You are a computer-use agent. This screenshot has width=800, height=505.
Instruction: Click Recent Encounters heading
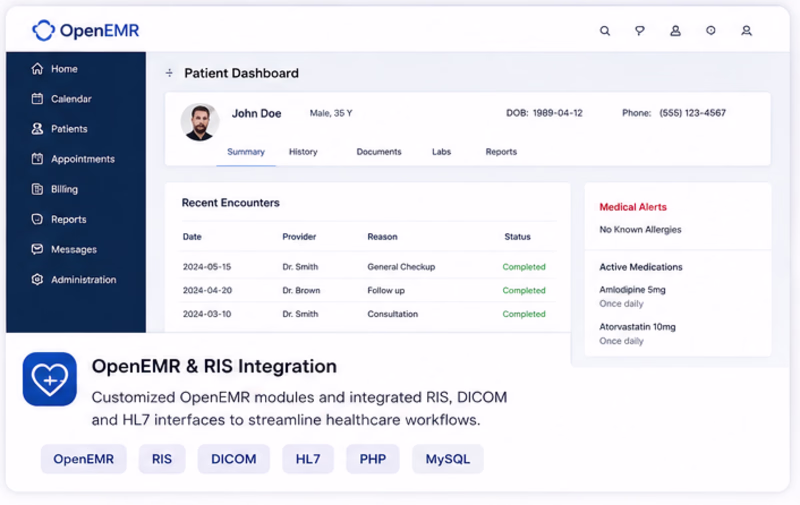click(x=231, y=203)
